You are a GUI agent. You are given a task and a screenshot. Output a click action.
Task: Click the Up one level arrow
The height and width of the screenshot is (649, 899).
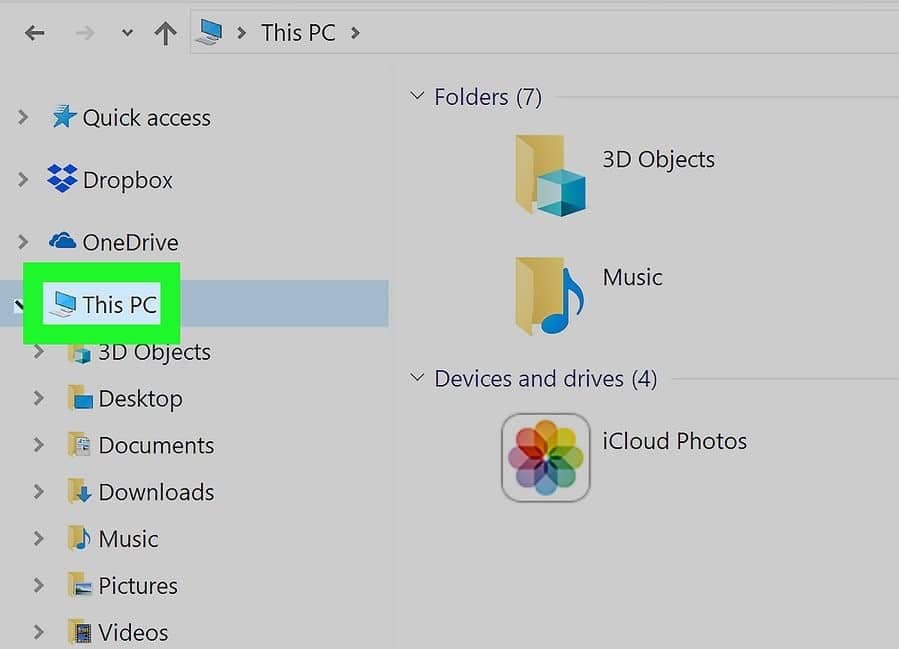click(x=165, y=33)
